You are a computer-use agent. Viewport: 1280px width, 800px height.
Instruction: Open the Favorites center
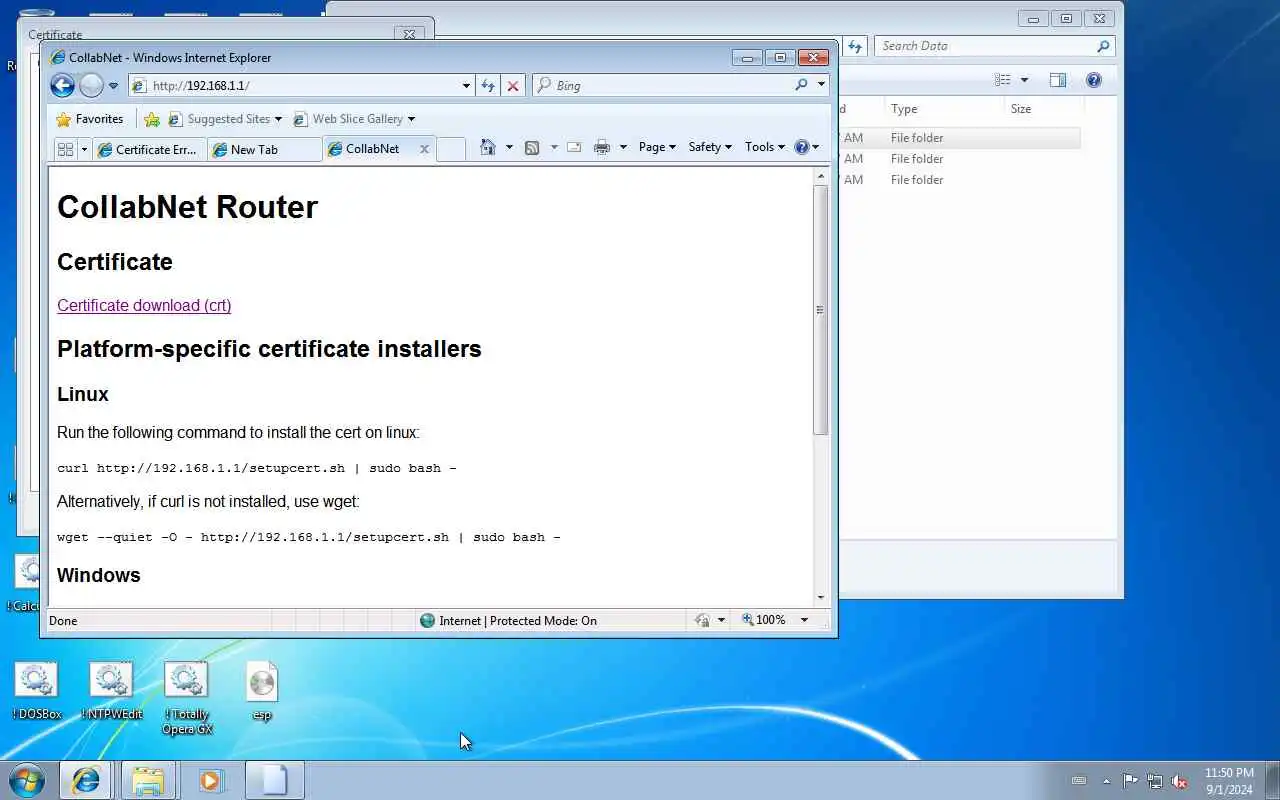tap(90, 119)
